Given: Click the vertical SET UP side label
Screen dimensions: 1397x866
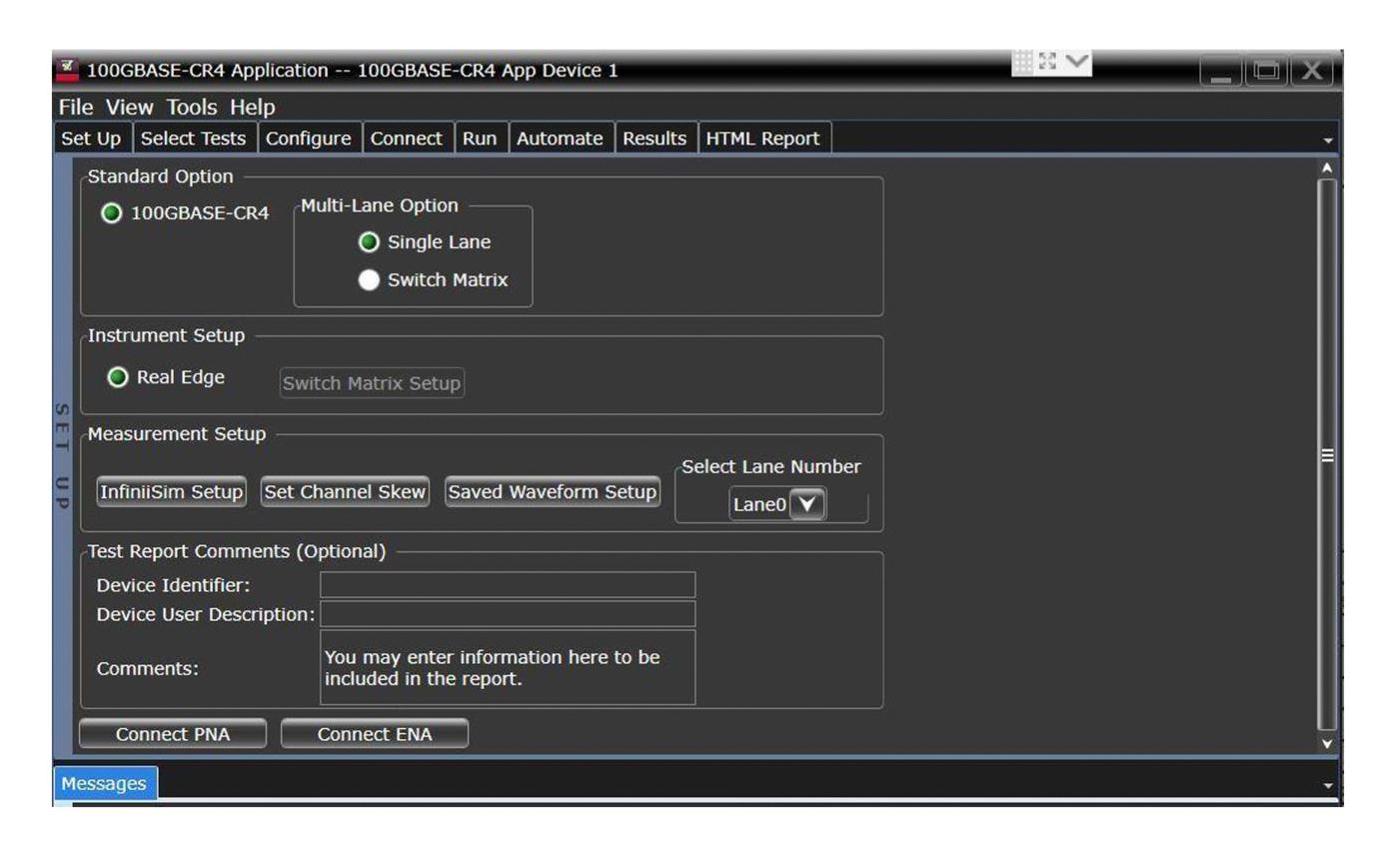Looking at the screenshot, I should tap(60, 456).
